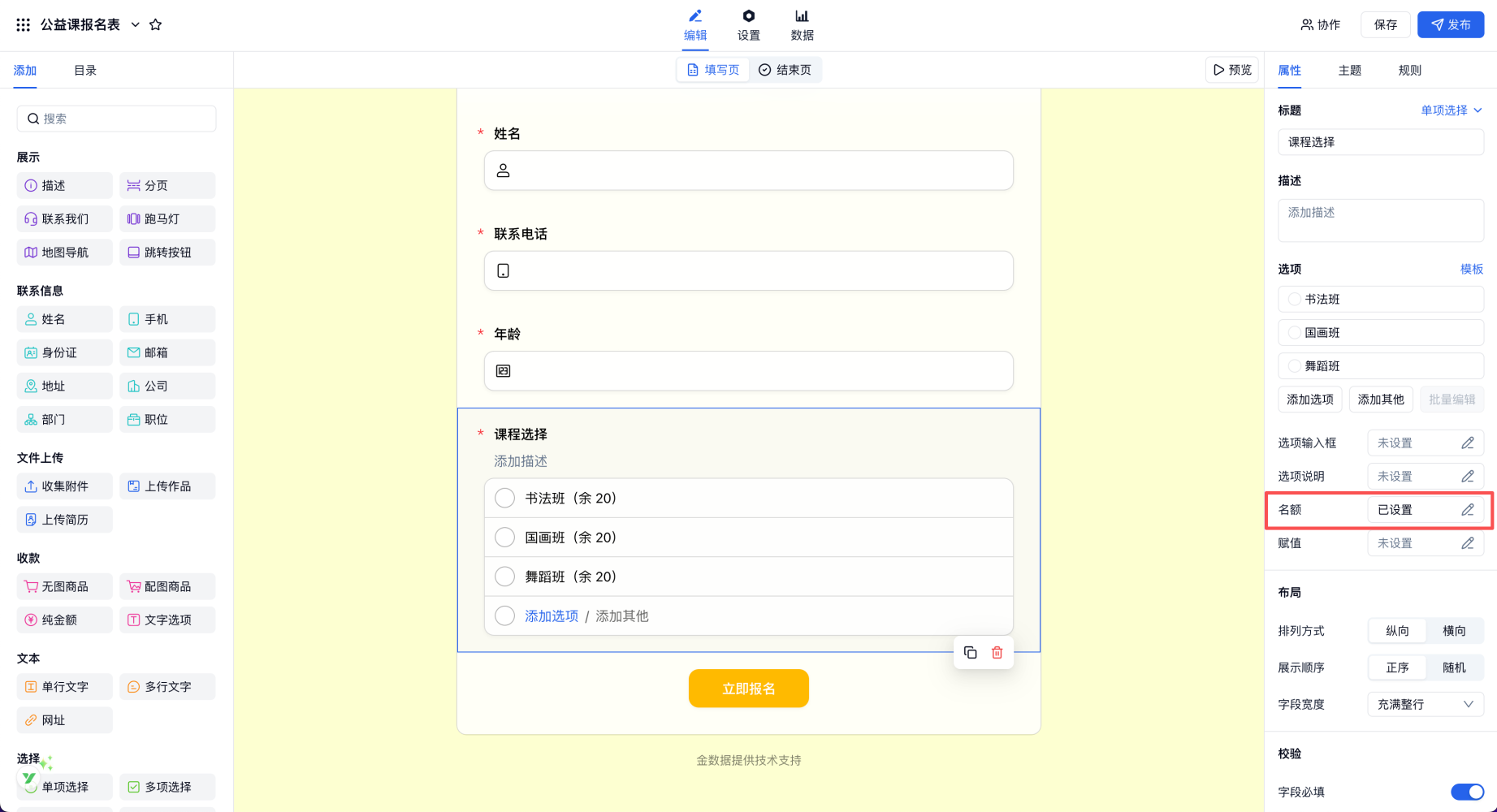Click the apps grid icon in top-left
Viewport: 1497px width, 812px height.
pos(24,25)
